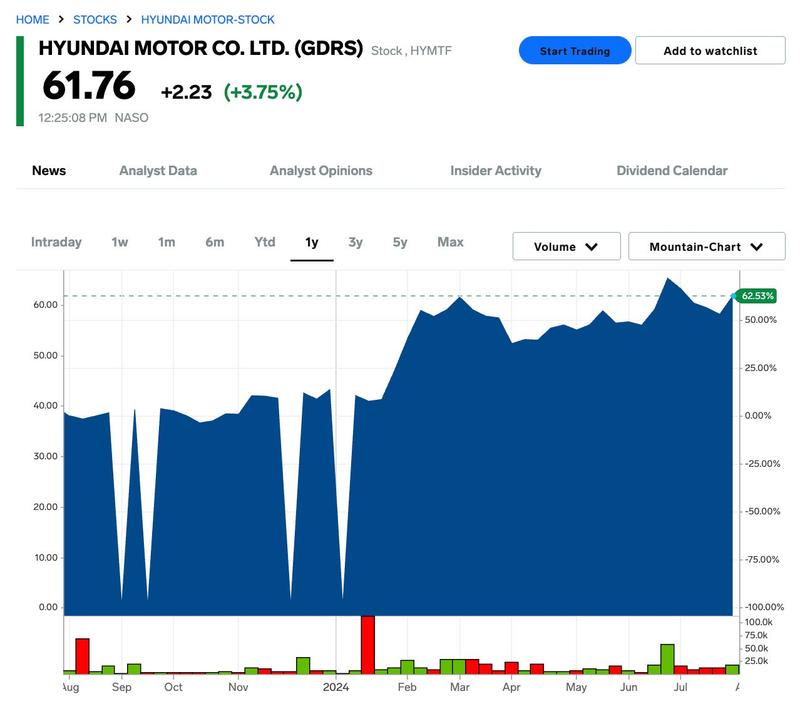Screen dimensions: 800x707
Task: Select the 1w chart range
Action: (x=120, y=242)
